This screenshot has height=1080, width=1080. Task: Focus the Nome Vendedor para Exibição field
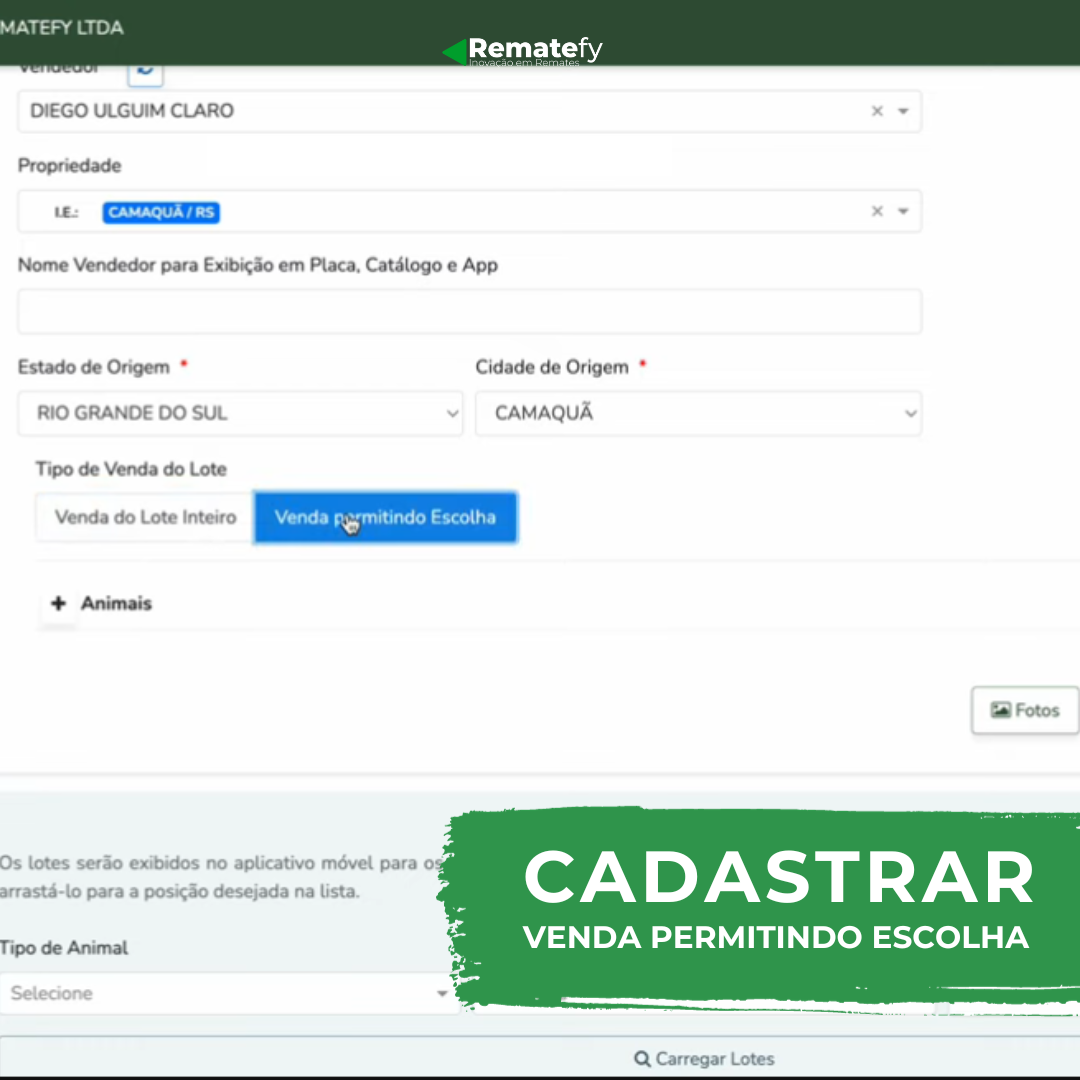tap(469, 311)
